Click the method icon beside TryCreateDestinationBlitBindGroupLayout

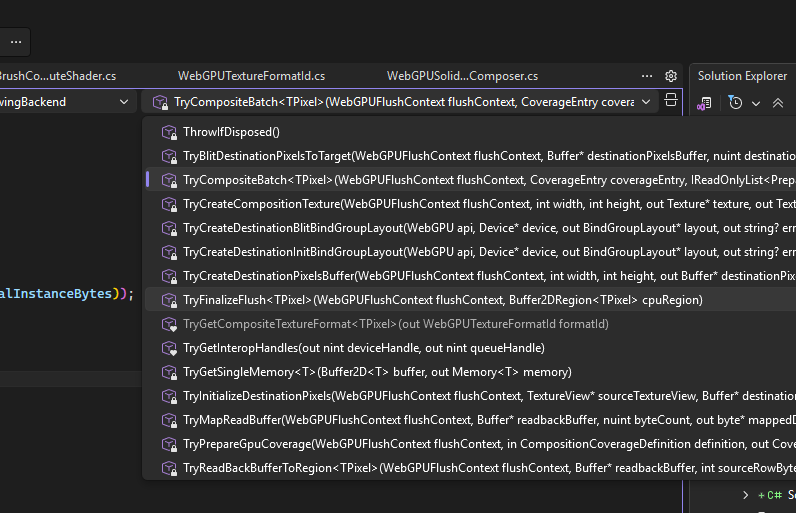coord(169,228)
